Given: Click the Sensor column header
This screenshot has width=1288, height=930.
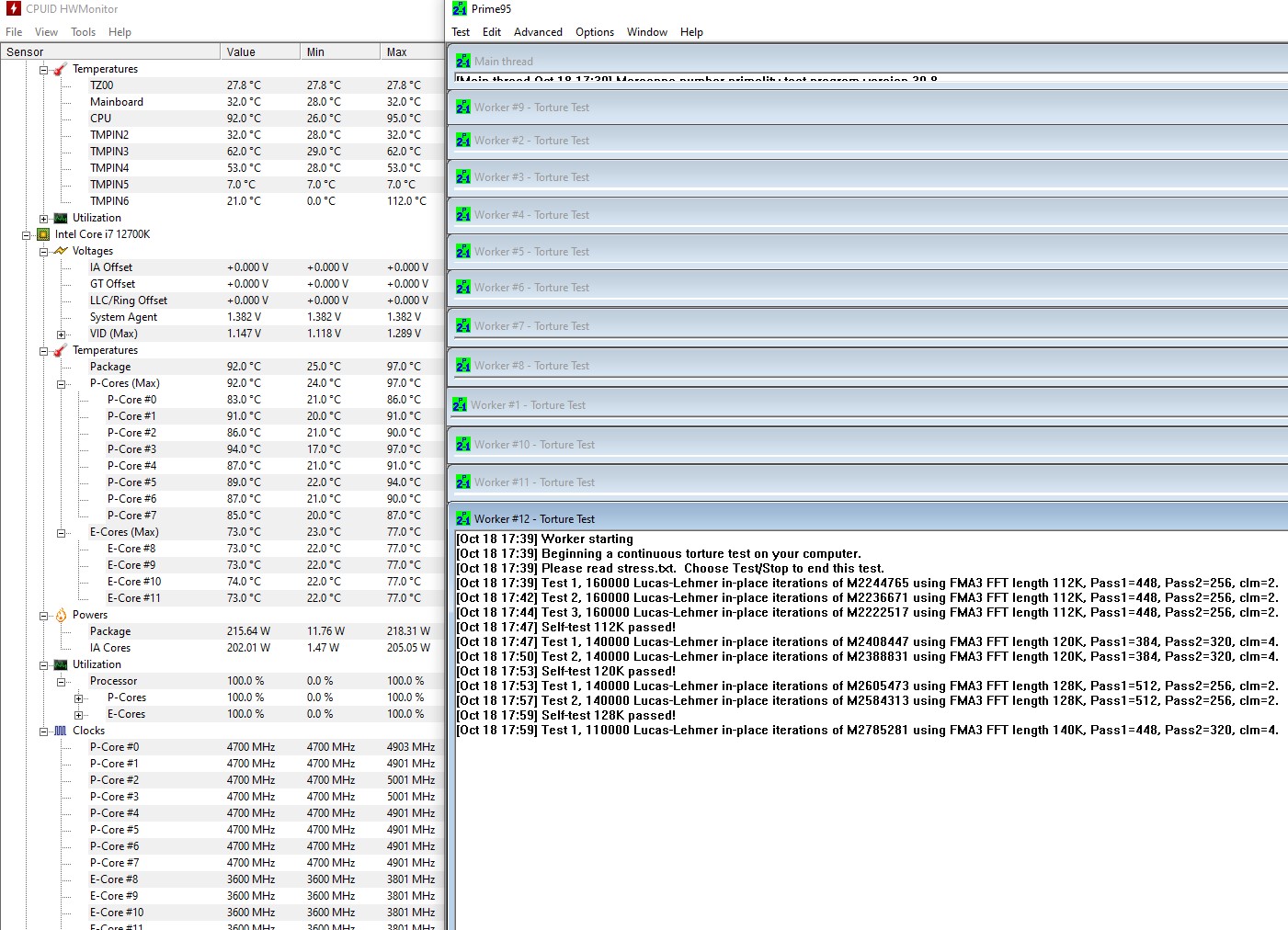Looking at the screenshot, I should pyautogui.click(x=110, y=52).
